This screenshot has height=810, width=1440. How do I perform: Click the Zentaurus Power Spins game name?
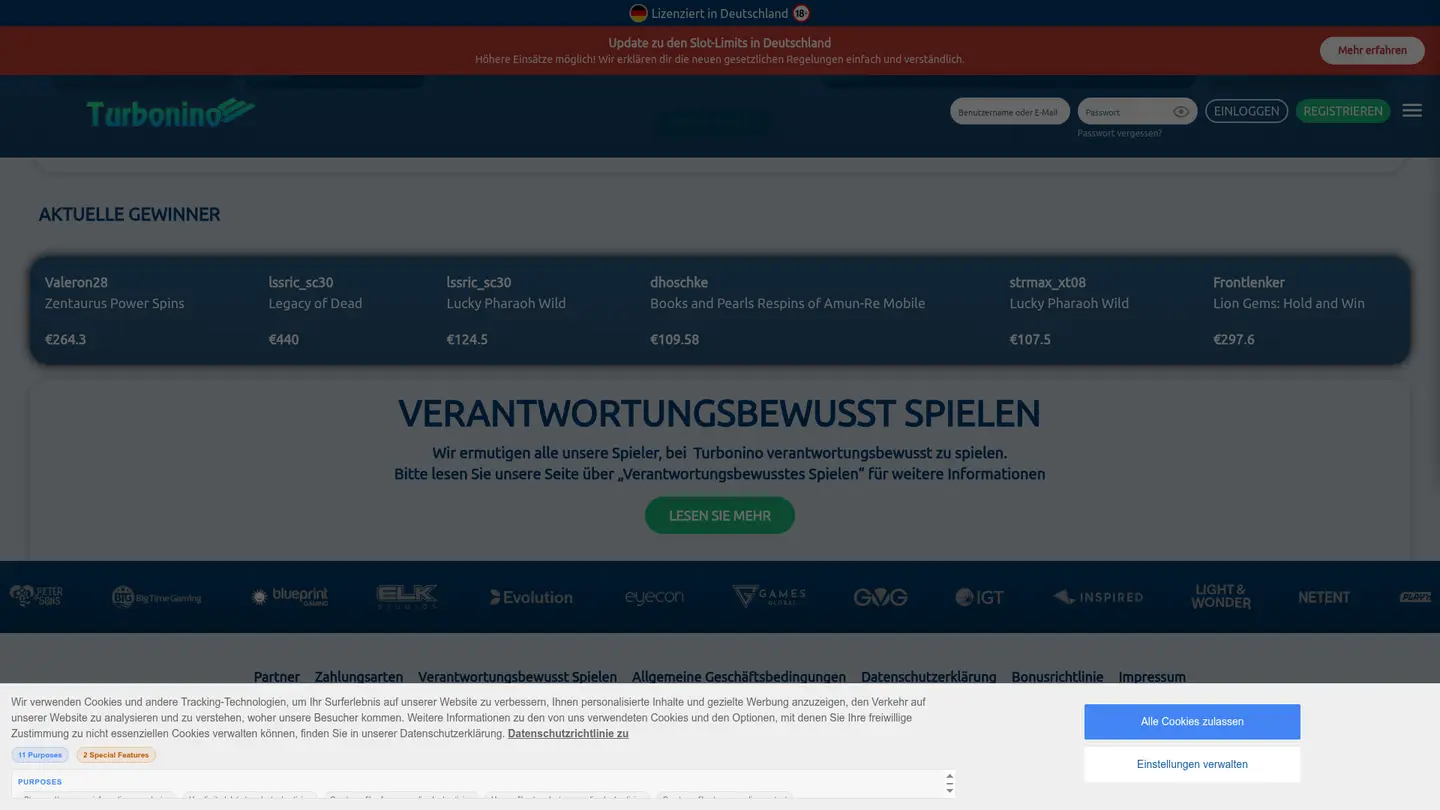[115, 303]
